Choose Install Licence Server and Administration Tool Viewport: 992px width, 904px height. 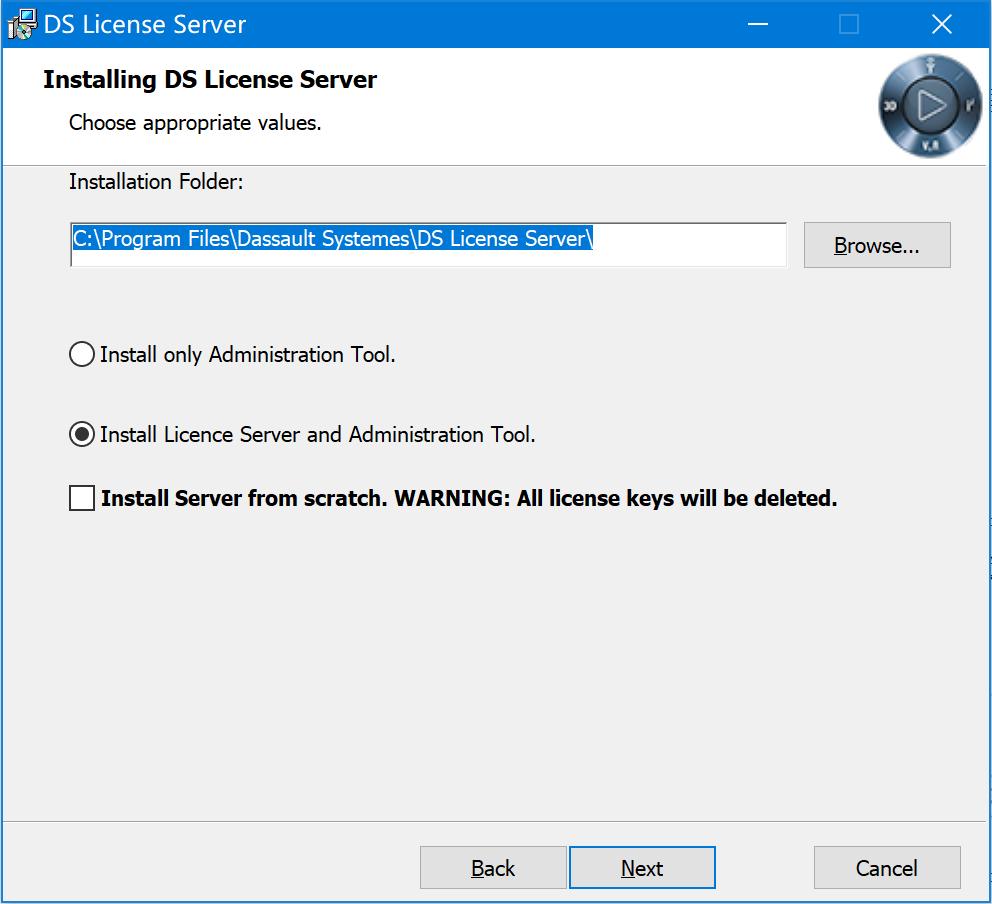click(82, 434)
